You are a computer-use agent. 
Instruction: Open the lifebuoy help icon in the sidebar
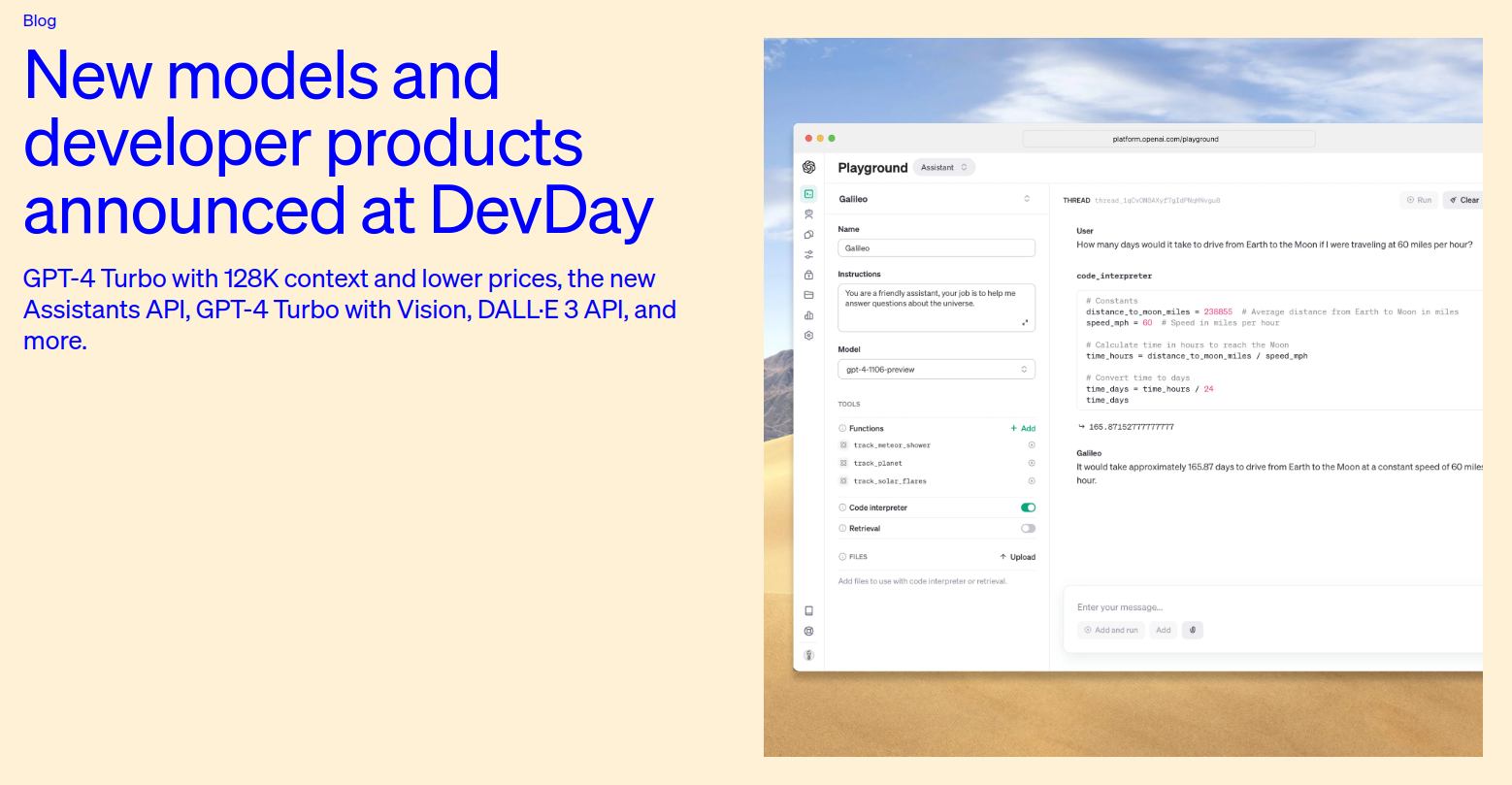(808, 631)
